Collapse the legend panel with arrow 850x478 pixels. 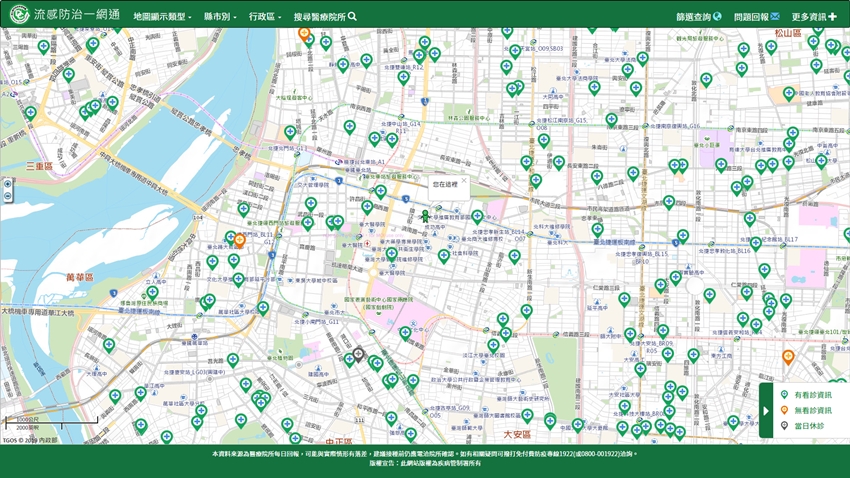click(766, 411)
